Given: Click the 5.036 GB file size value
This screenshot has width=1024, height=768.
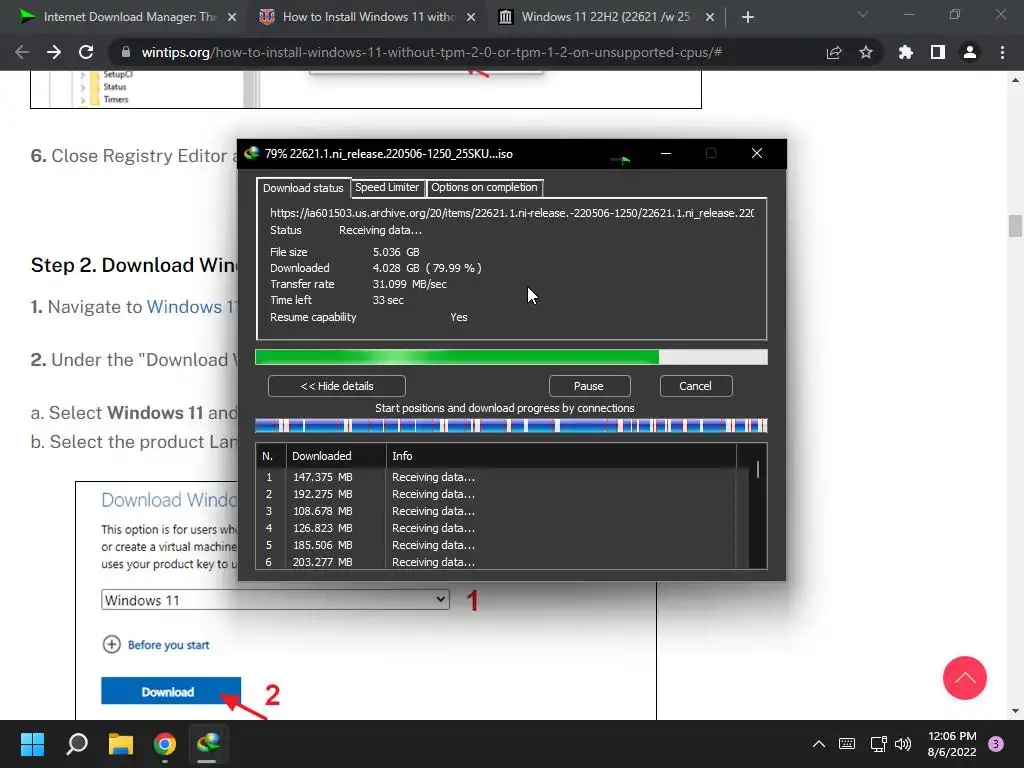Looking at the screenshot, I should pos(396,252).
